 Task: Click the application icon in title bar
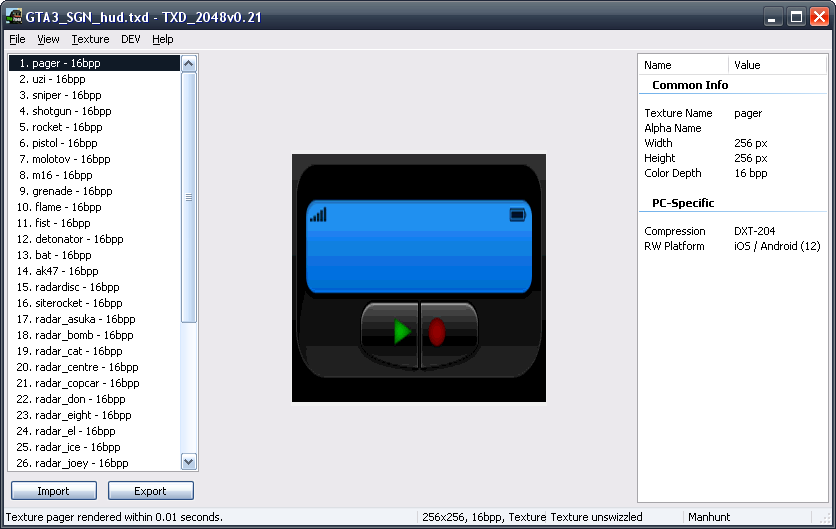14,17
